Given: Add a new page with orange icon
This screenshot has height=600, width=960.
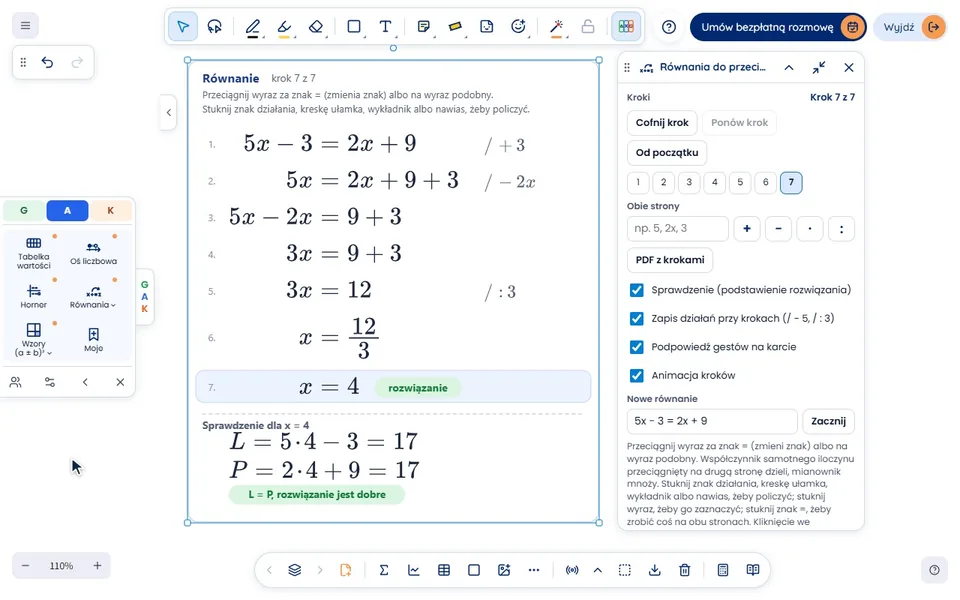Looking at the screenshot, I should (x=346, y=570).
